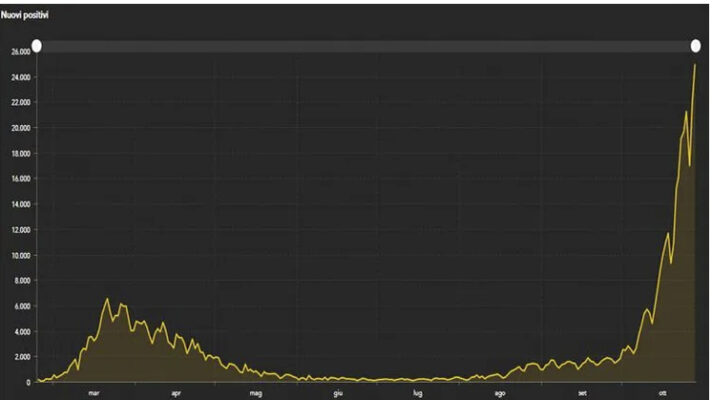Select the "mar" month label on the x-axis
The width and height of the screenshot is (712, 400).
[x=94, y=392]
